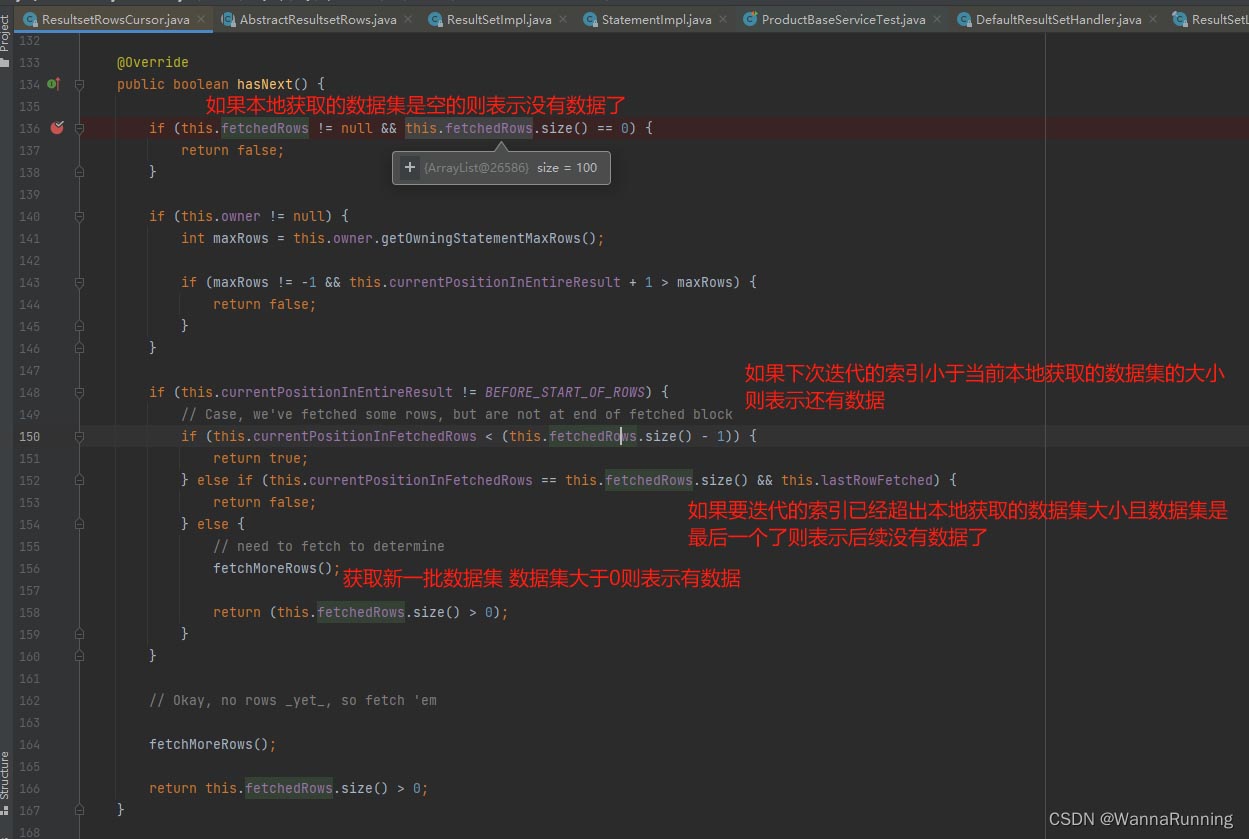This screenshot has width=1249, height=839.
Task: Click the StatementImpl.java class file icon
Action: tap(590, 19)
